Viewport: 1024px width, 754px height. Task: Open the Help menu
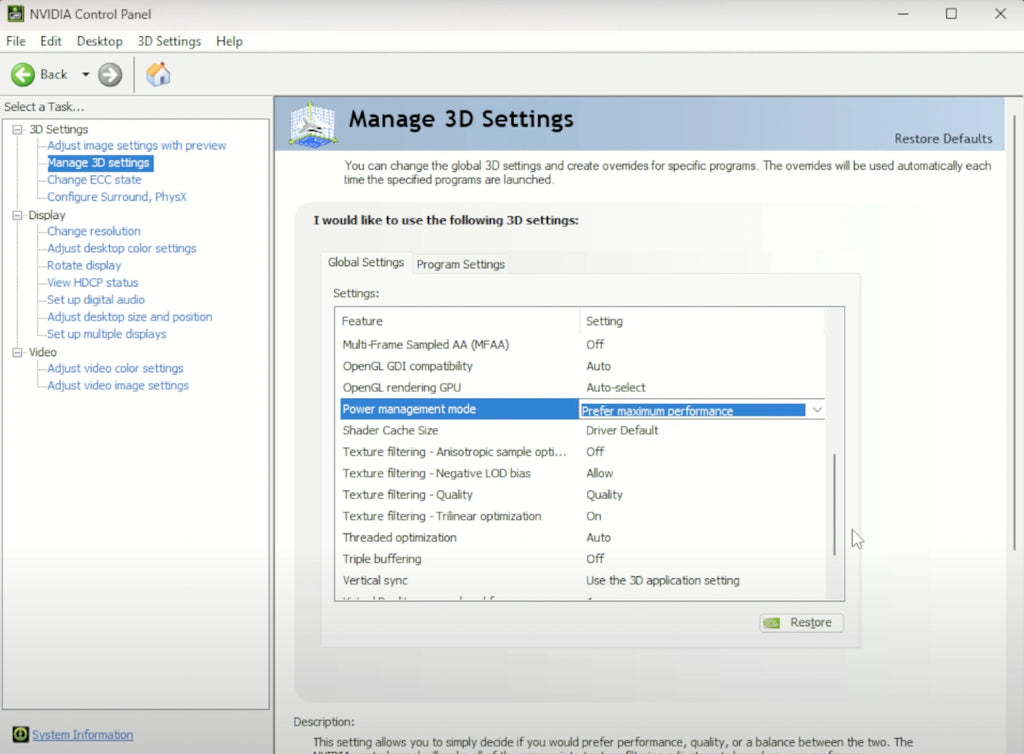(229, 41)
